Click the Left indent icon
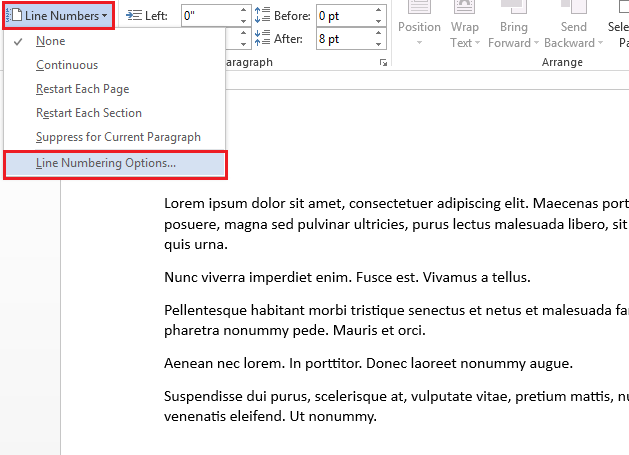 pos(134,16)
